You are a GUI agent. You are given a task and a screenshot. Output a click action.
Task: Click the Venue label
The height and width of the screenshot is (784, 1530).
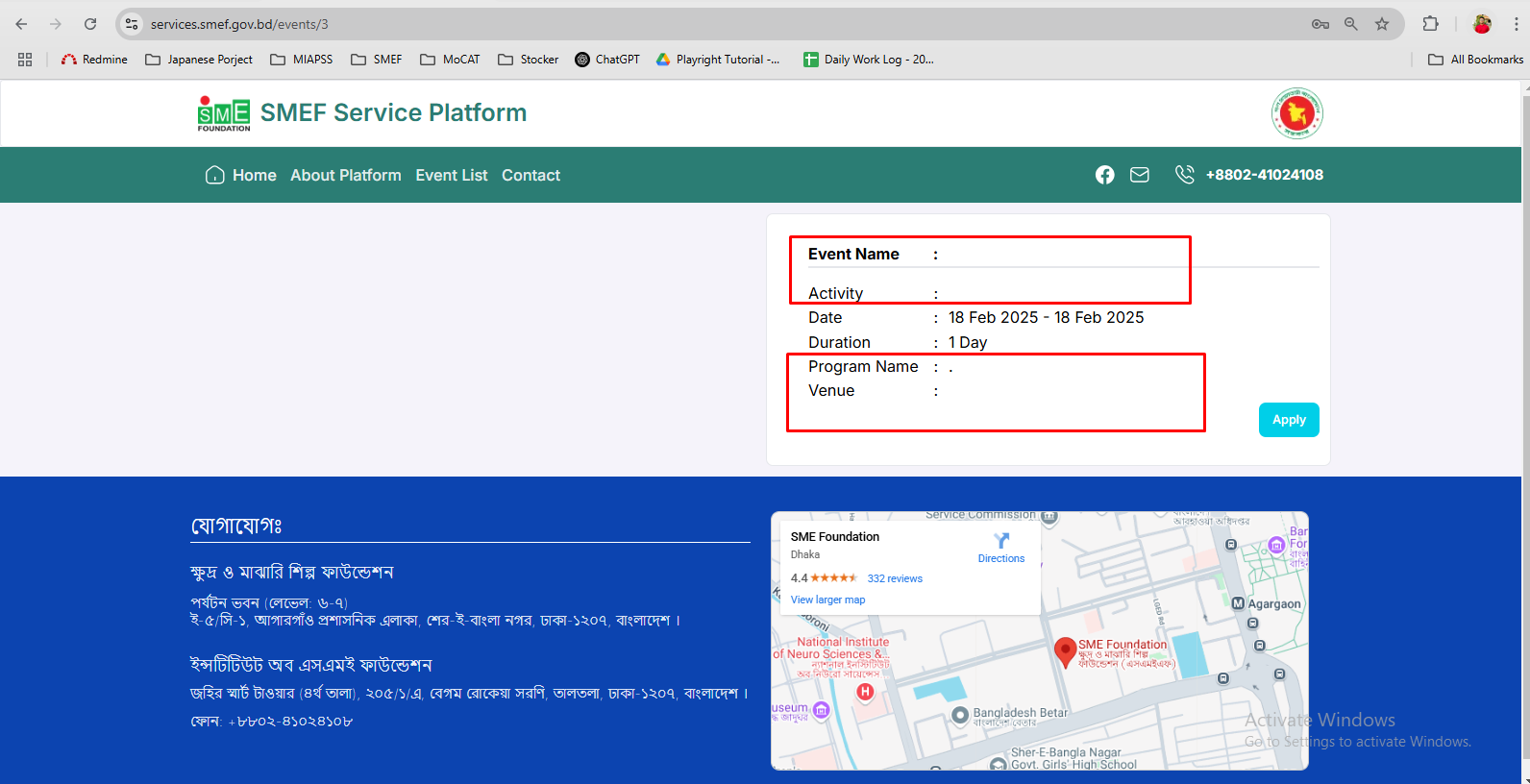pyautogui.click(x=831, y=390)
